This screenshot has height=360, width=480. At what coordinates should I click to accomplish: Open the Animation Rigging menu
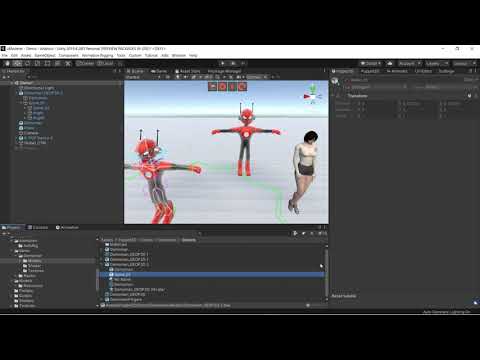tap(97, 55)
